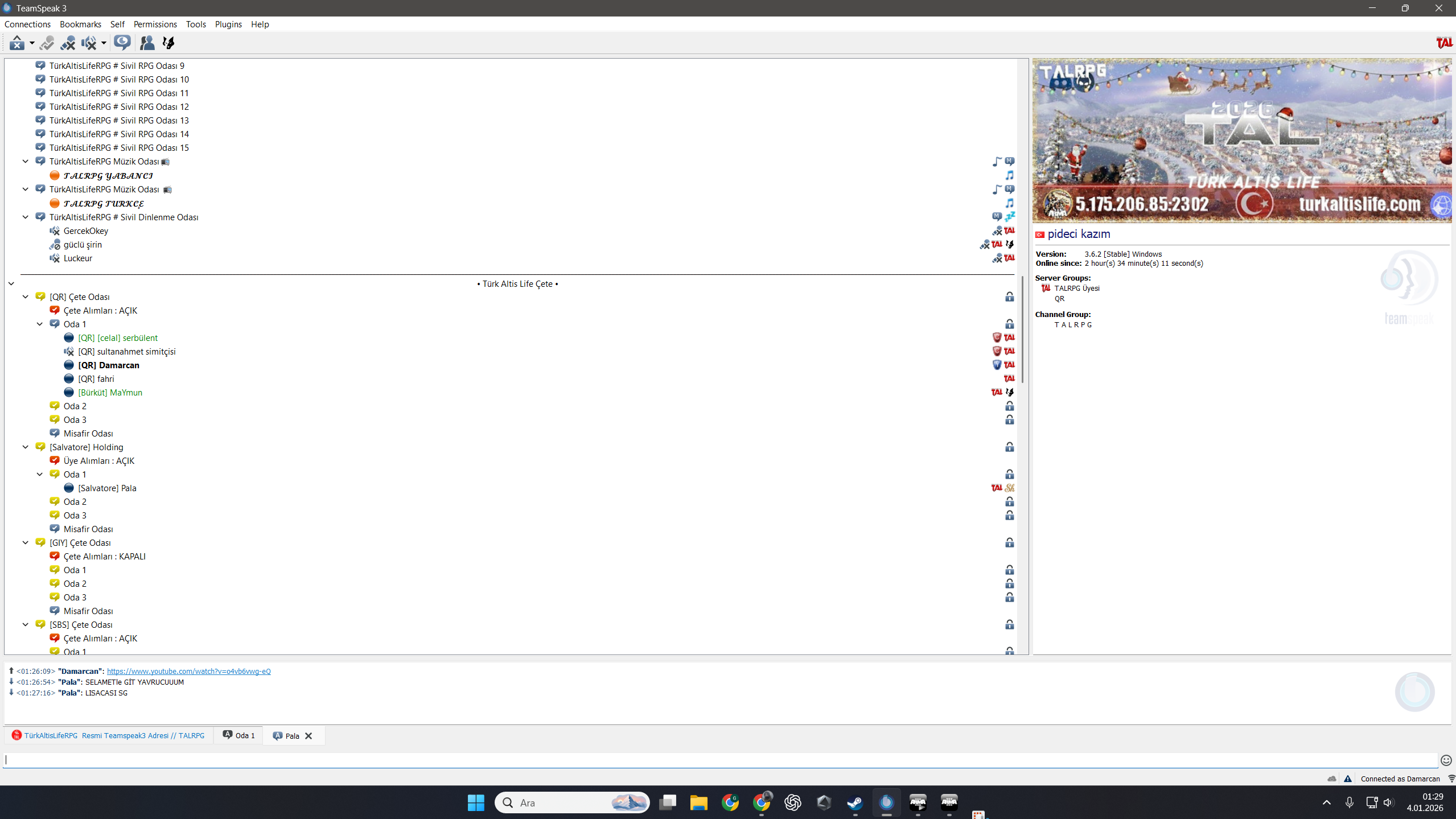Open the dropdown arrow beside the speaker mute button

104,43
